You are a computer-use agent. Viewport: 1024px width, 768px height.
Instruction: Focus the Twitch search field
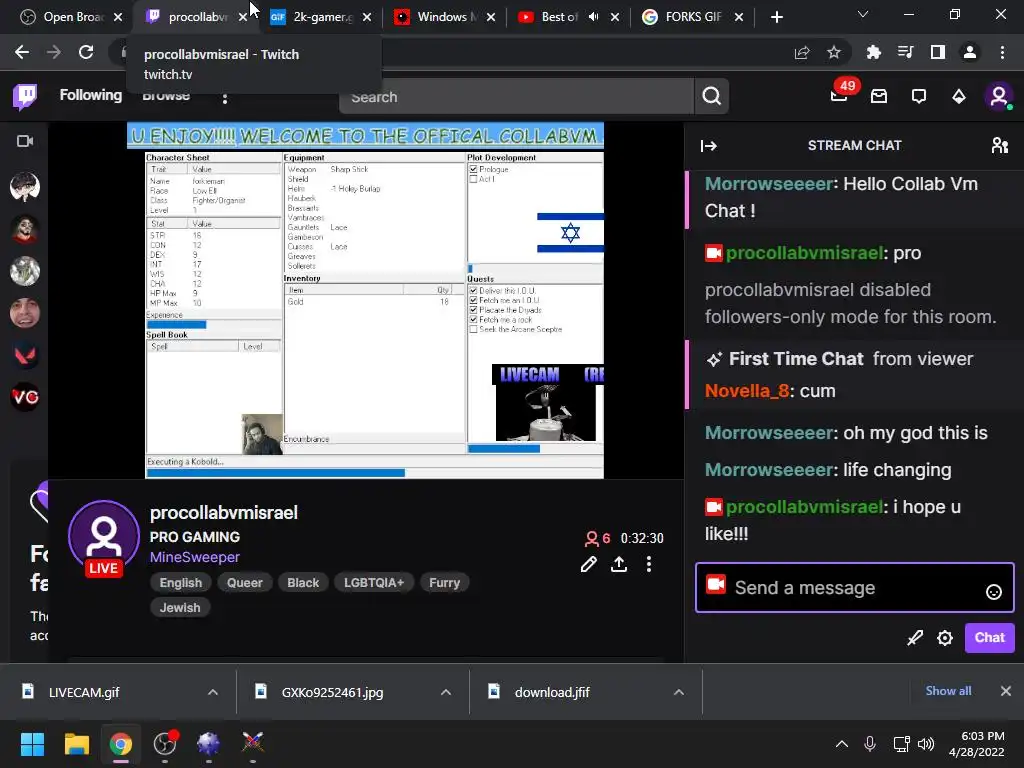(516, 97)
